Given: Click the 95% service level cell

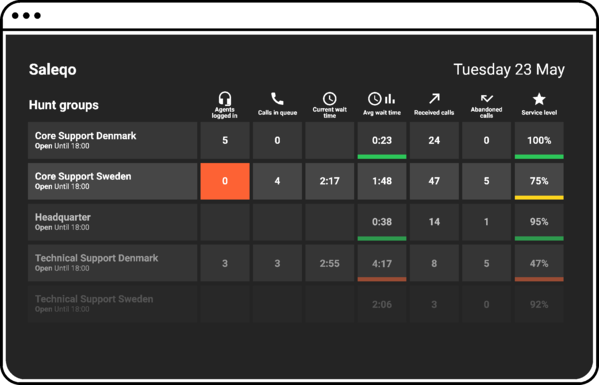Looking at the screenshot, I should [x=539, y=222].
